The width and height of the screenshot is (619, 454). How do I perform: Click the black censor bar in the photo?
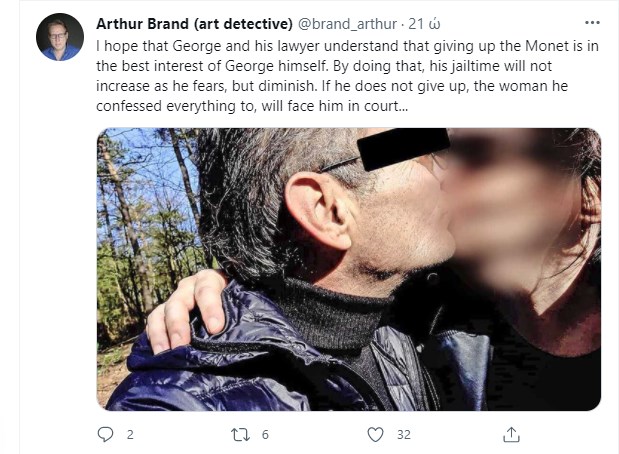pyautogui.click(x=403, y=149)
